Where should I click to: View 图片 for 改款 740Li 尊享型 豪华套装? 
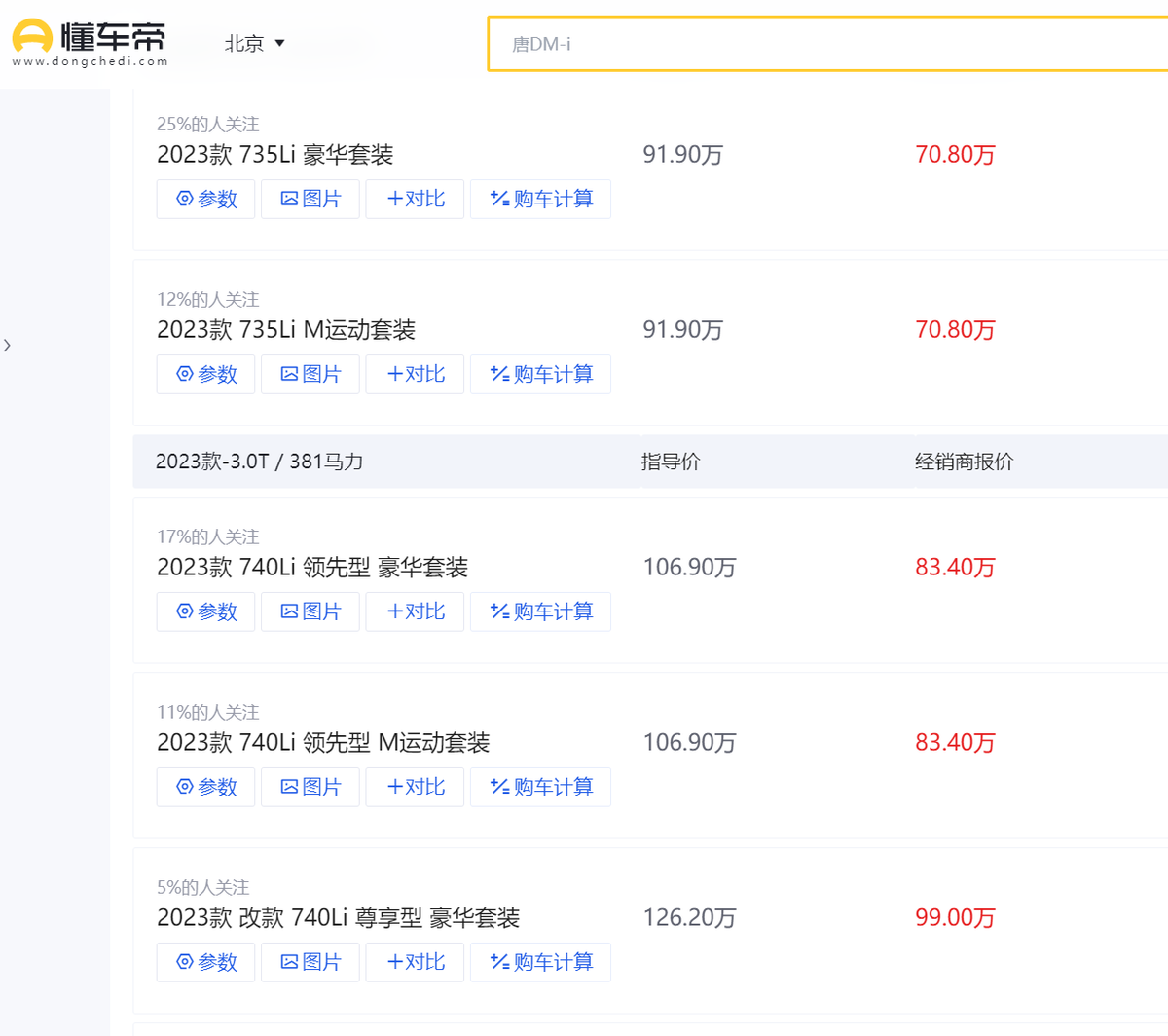310,962
